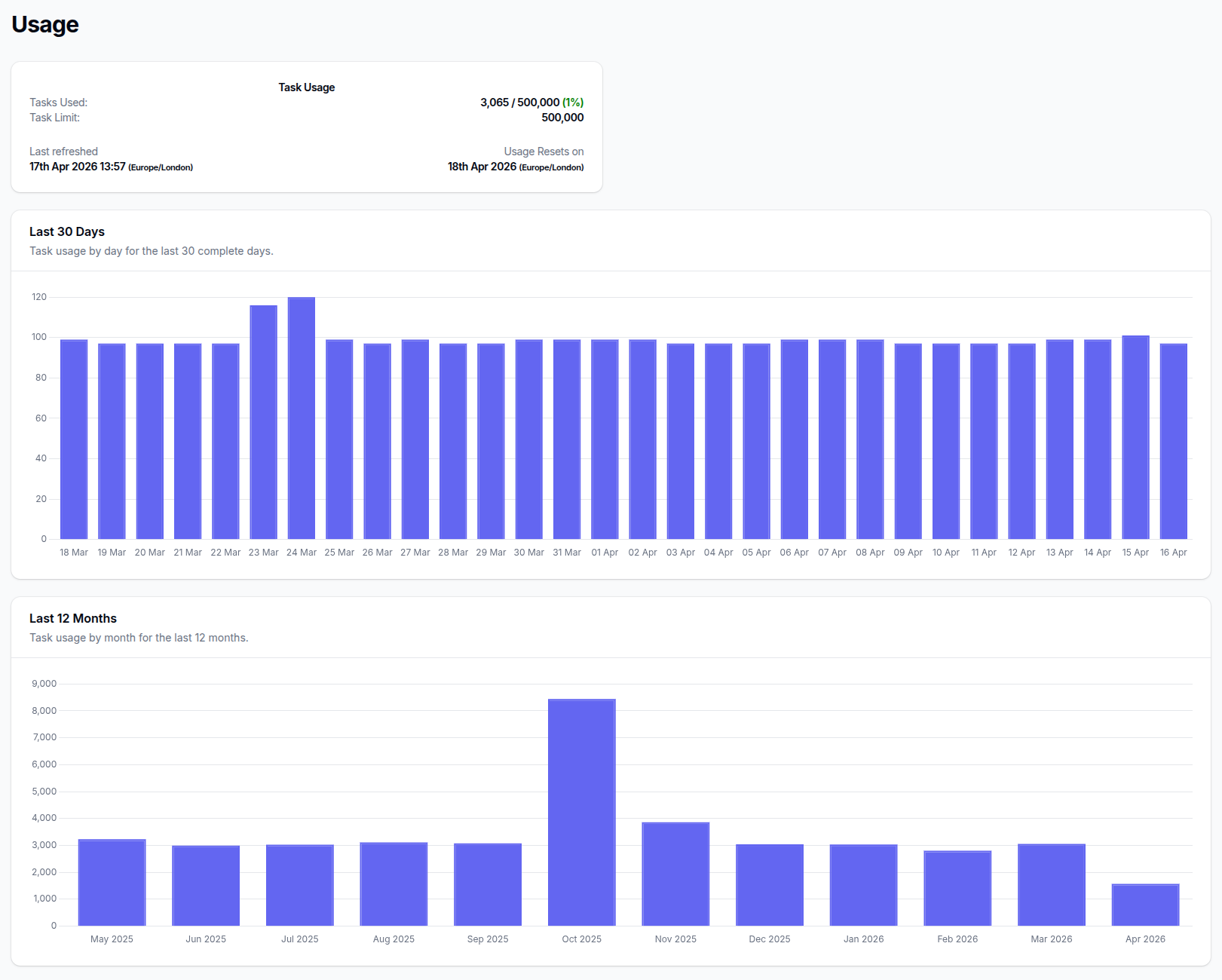Click the Usage page heading
This screenshot has width=1222, height=980.
point(45,24)
